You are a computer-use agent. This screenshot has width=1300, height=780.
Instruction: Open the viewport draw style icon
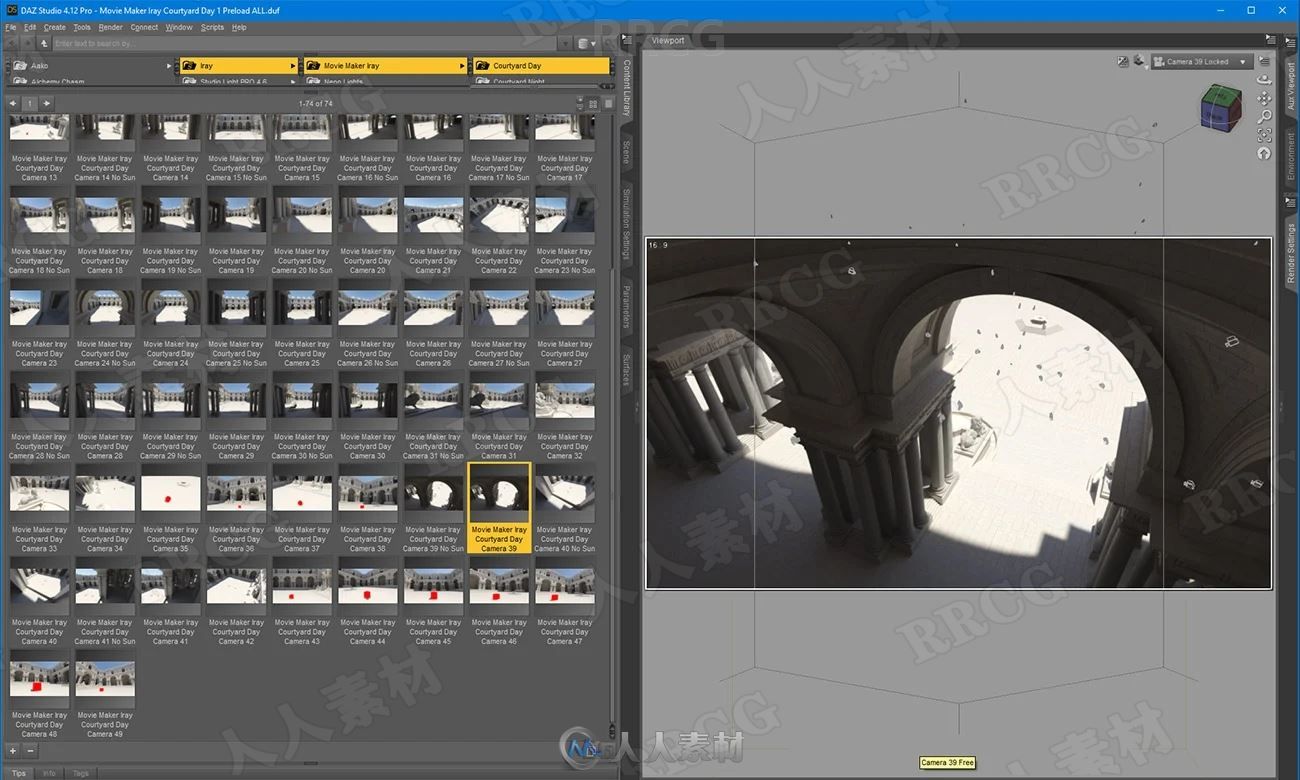click(1138, 61)
